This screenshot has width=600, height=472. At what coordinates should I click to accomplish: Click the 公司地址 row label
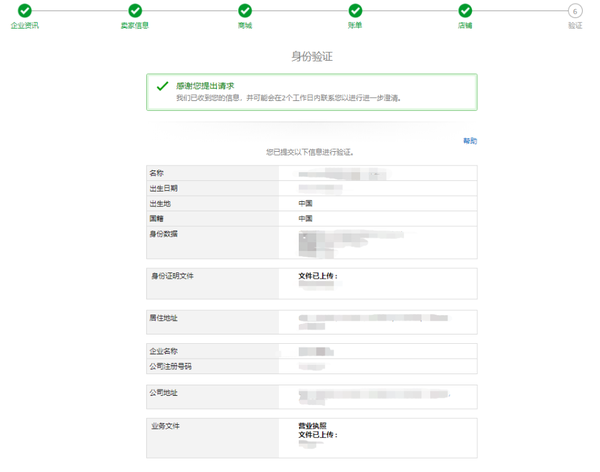click(x=163, y=393)
